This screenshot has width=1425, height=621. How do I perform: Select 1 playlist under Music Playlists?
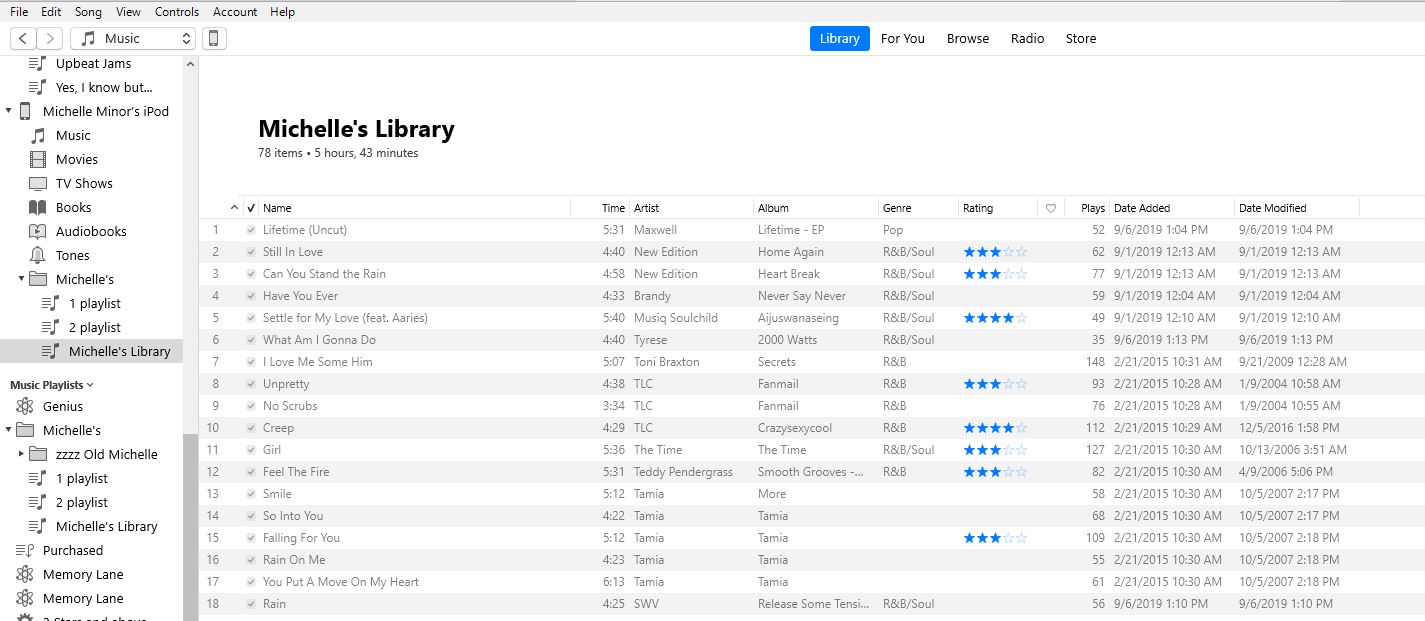point(81,478)
